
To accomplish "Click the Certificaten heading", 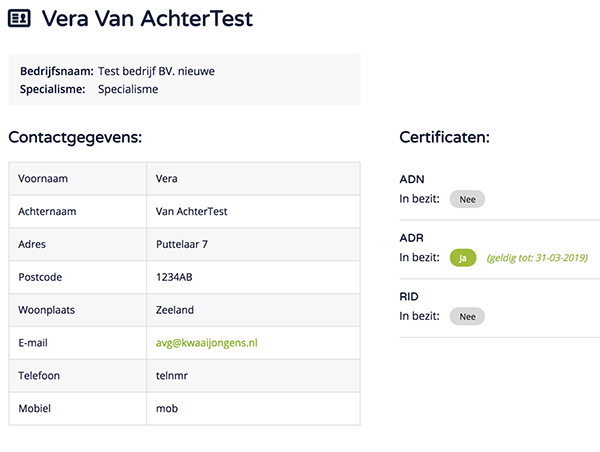I will [444, 136].
